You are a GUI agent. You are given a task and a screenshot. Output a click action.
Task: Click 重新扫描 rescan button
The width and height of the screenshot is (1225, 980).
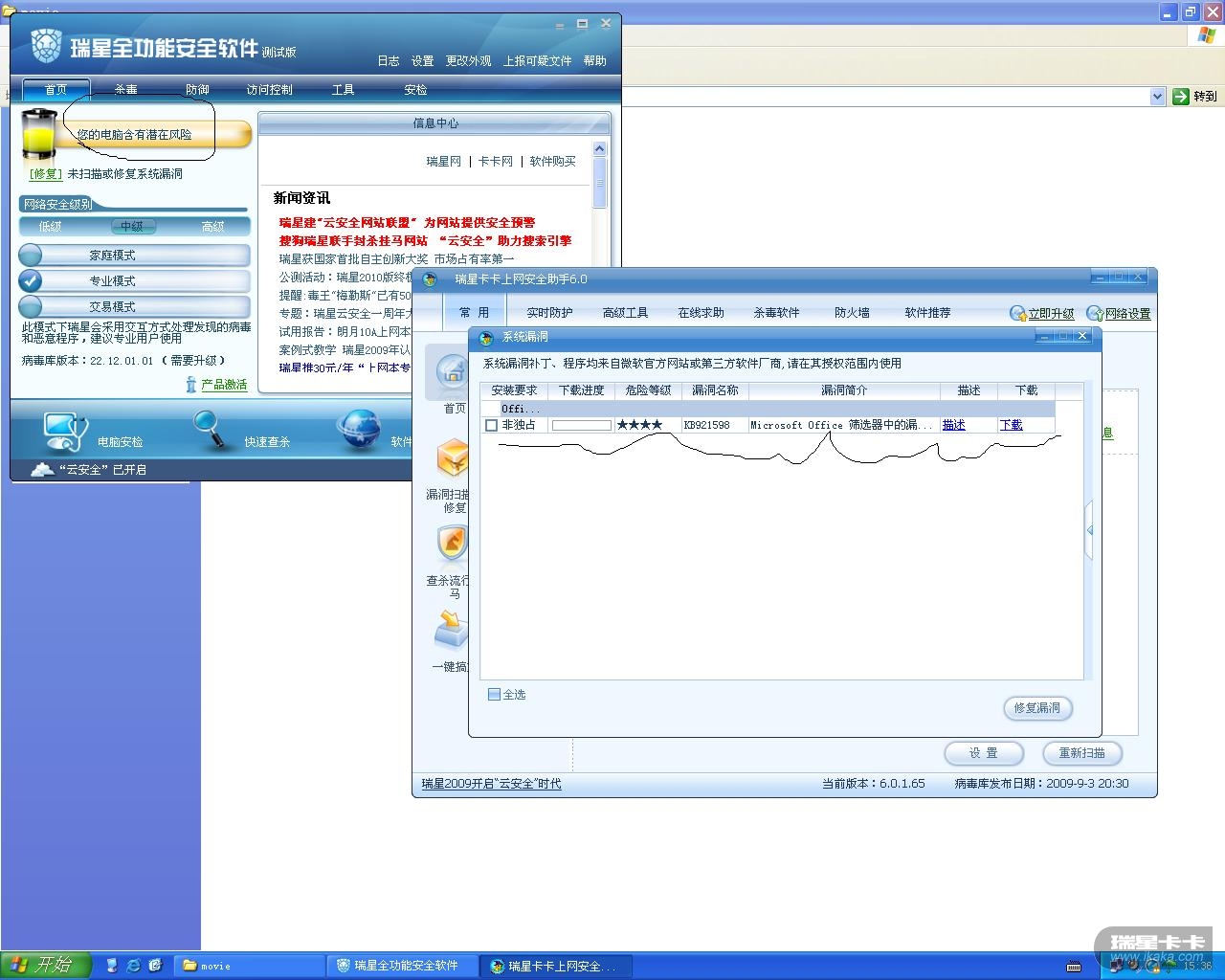pyautogui.click(x=1081, y=753)
